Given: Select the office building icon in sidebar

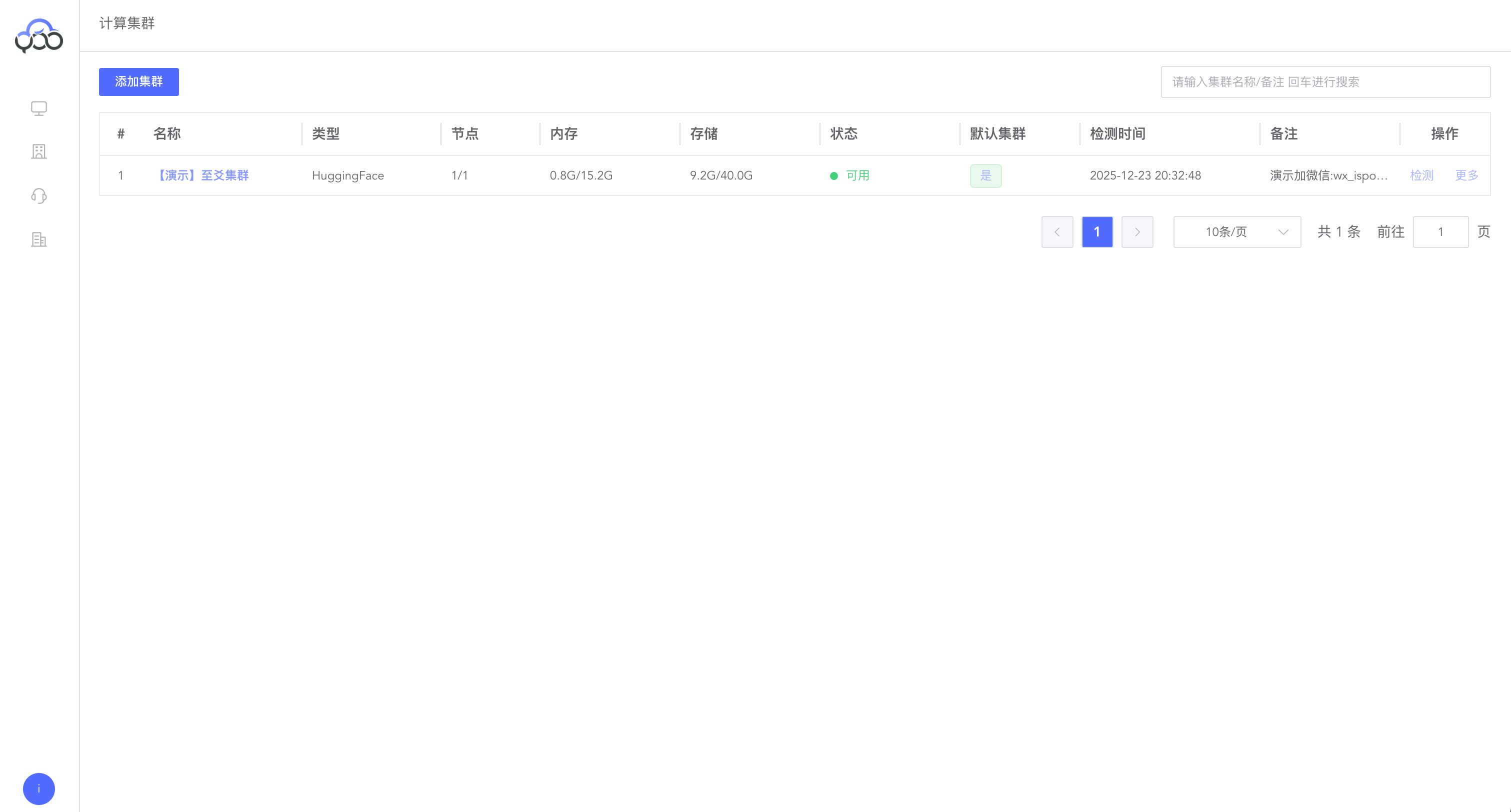Looking at the screenshot, I should tap(38, 239).
